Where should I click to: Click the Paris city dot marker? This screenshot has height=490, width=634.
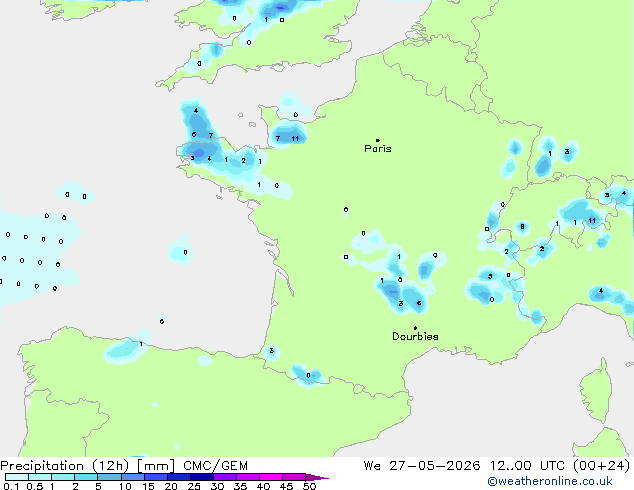(378, 140)
